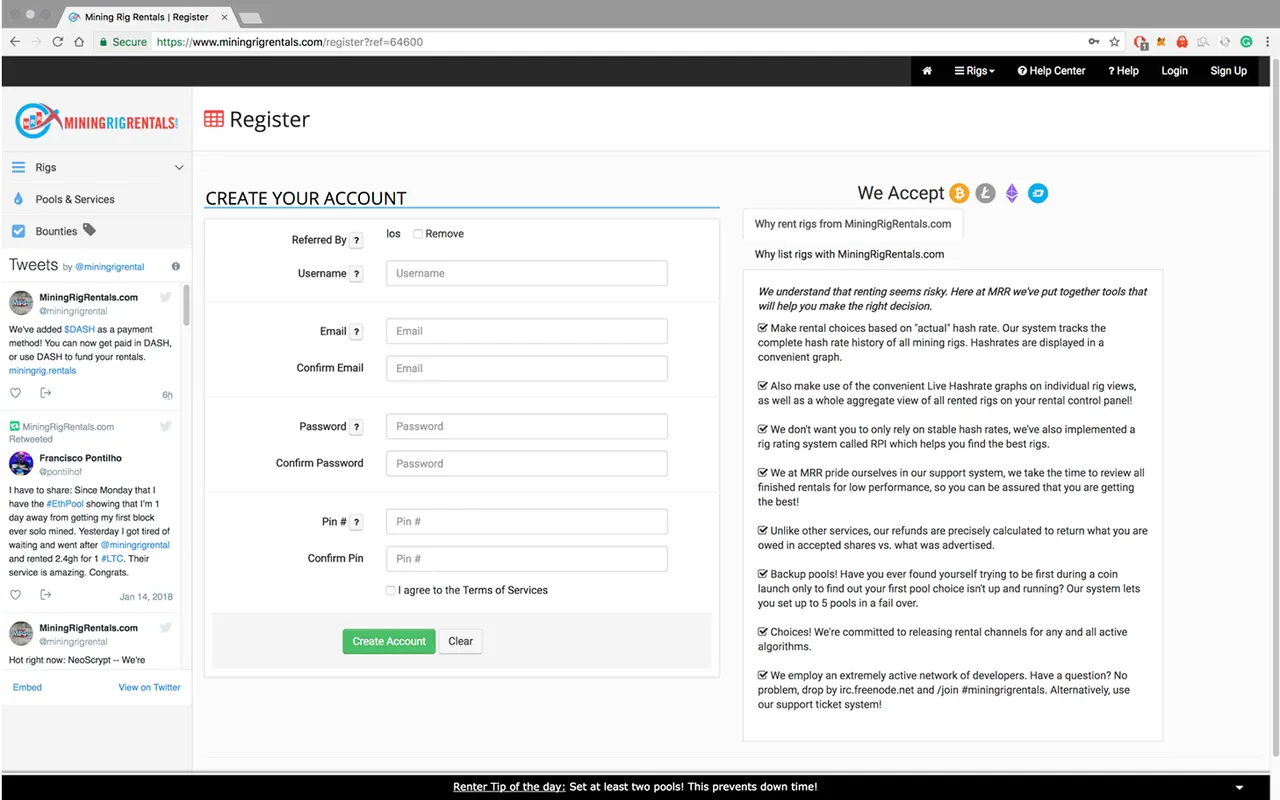Select Why list rigs tab
This screenshot has width=1280, height=800.
(x=849, y=254)
